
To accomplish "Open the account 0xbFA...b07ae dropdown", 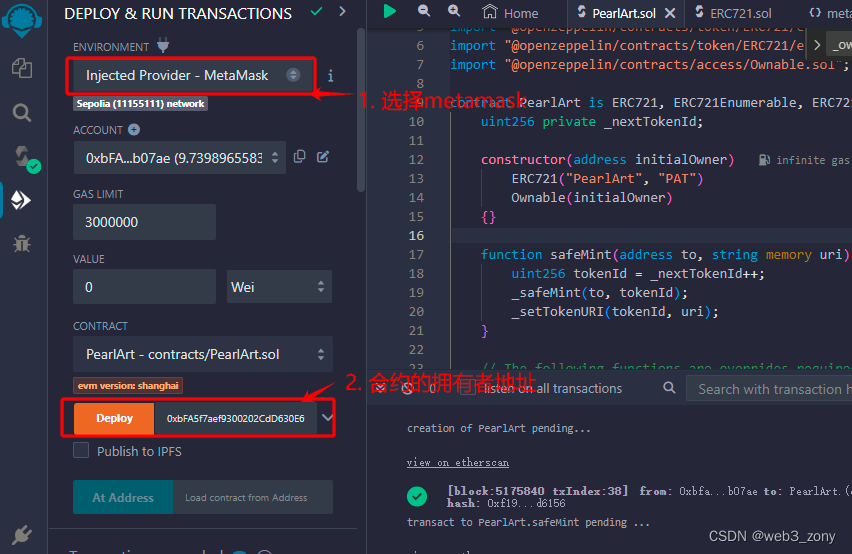I will coord(179,158).
